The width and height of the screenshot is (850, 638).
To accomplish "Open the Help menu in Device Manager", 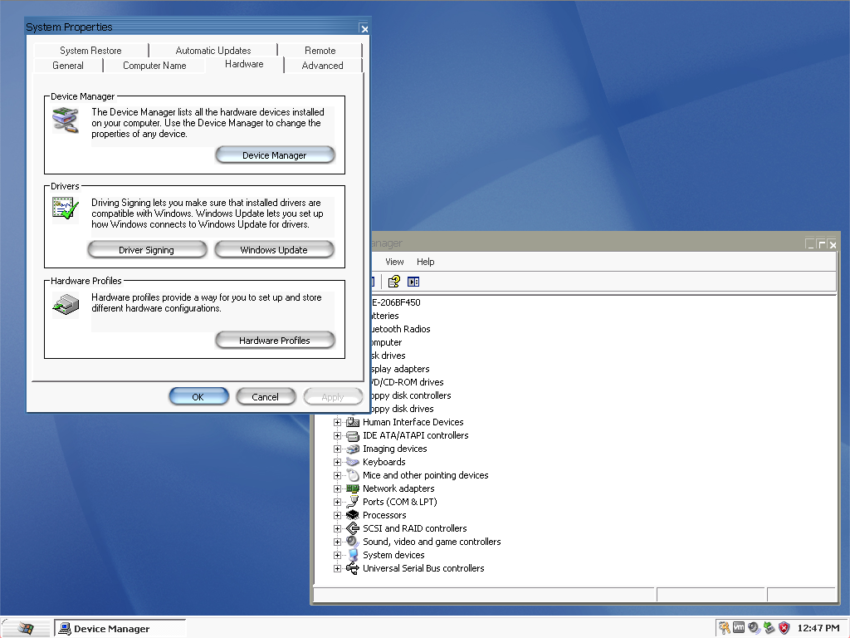I will coord(426,262).
